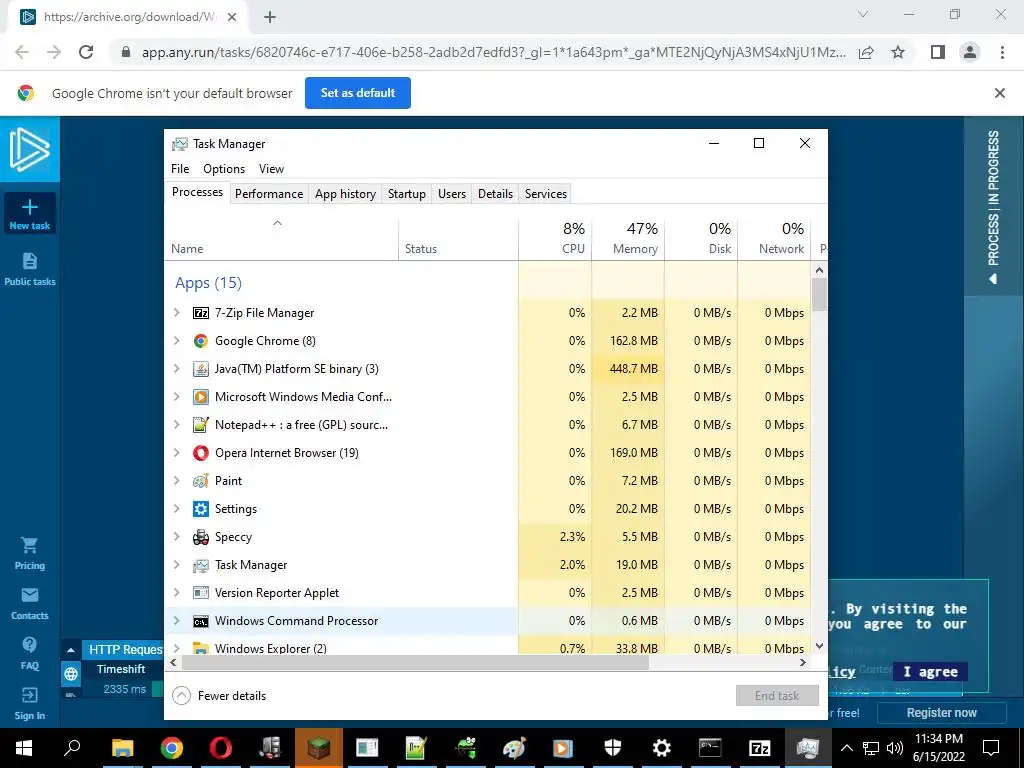Click the Windows Command Processor icon

200,621
